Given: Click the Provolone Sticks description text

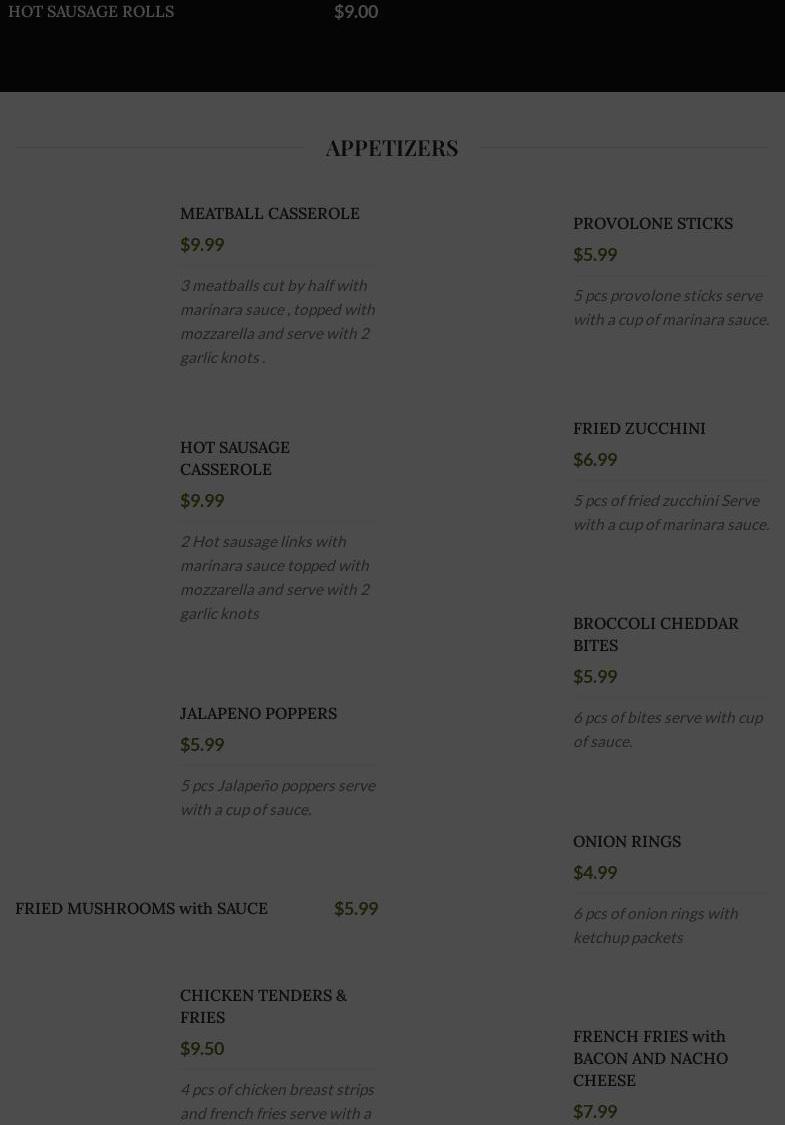Looking at the screenshot, I should tap(670, 307).
